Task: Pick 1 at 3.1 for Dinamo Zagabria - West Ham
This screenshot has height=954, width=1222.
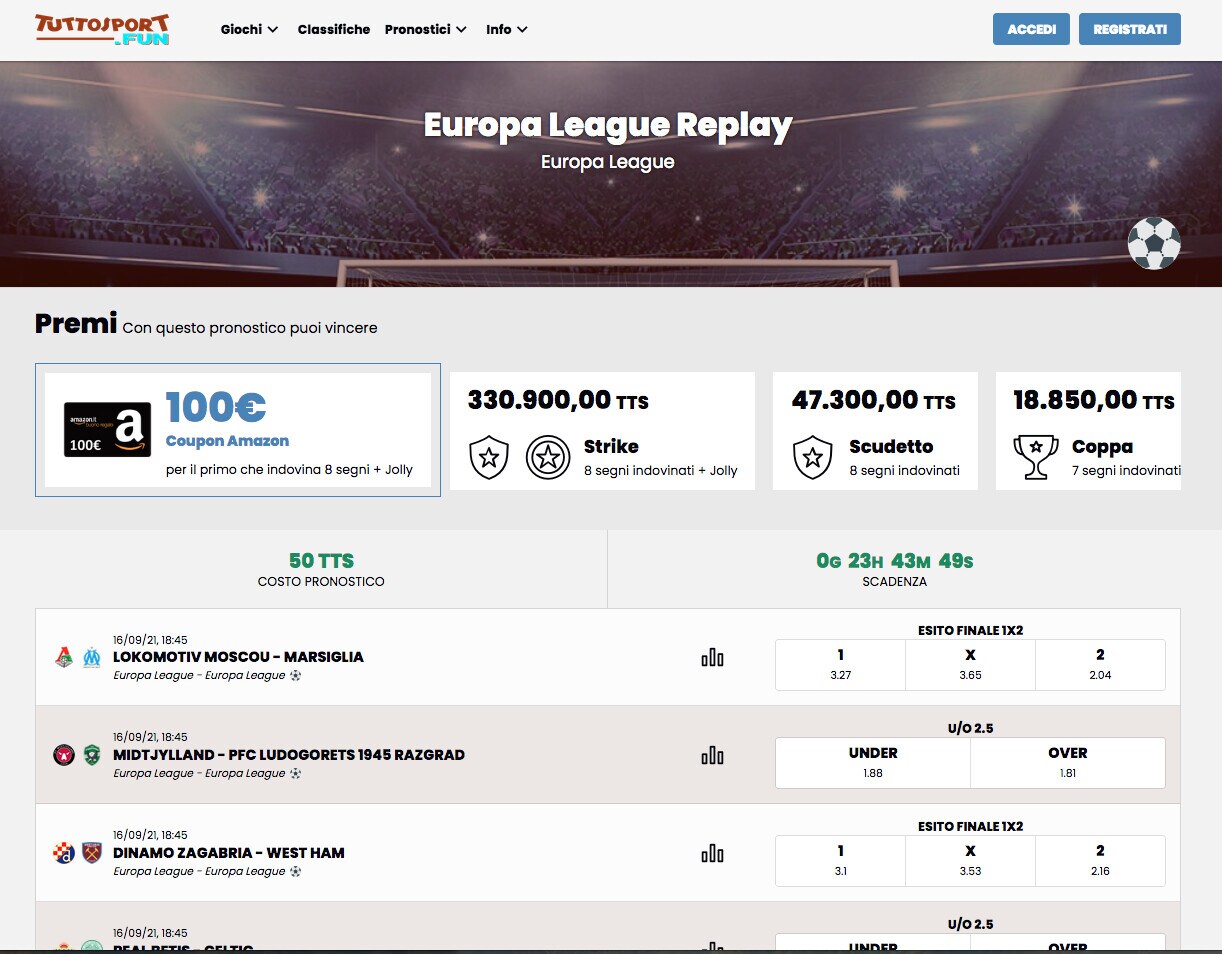Action: click(x=841, y=861)
